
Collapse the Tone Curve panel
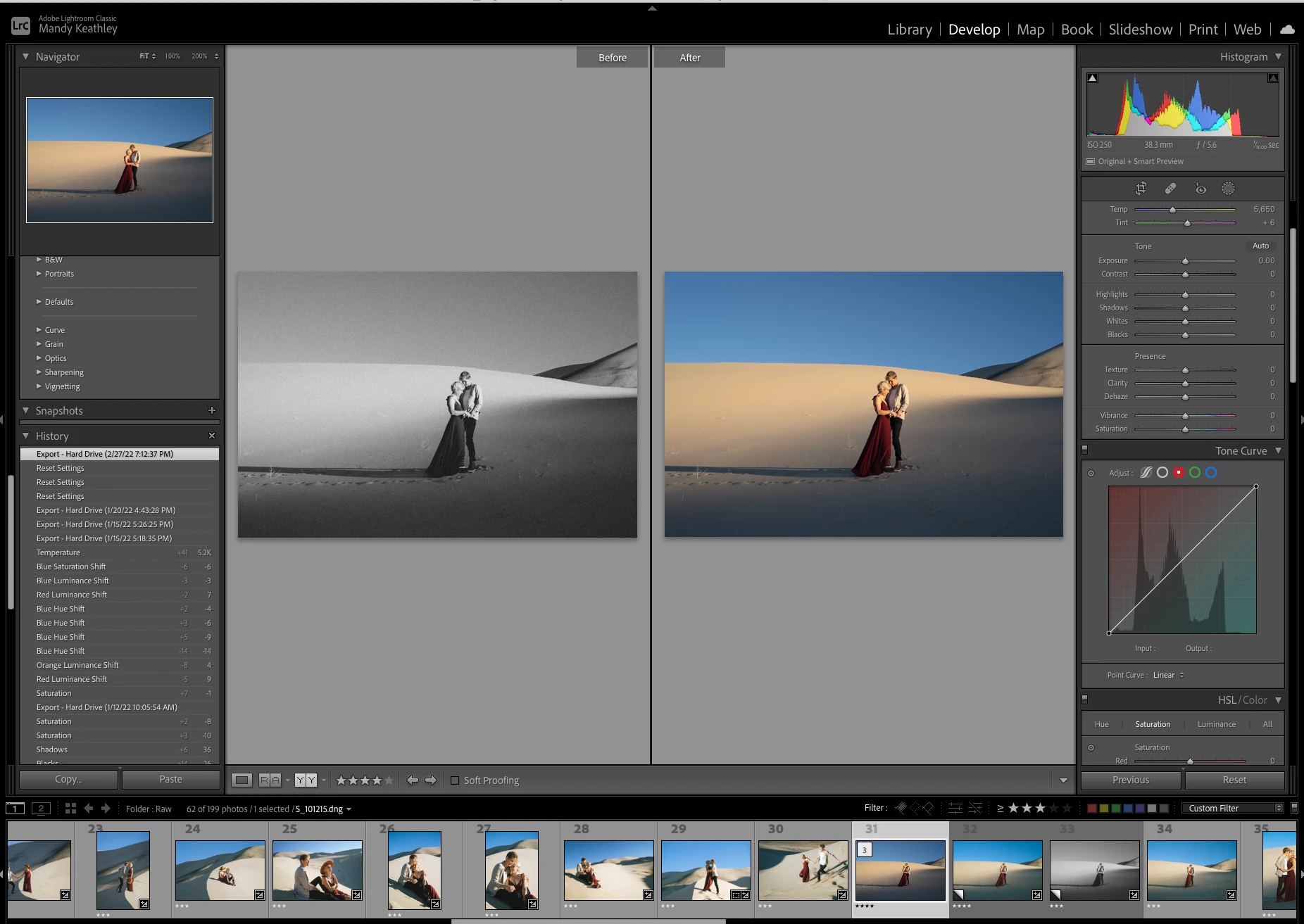click(x=1279, y=450)
